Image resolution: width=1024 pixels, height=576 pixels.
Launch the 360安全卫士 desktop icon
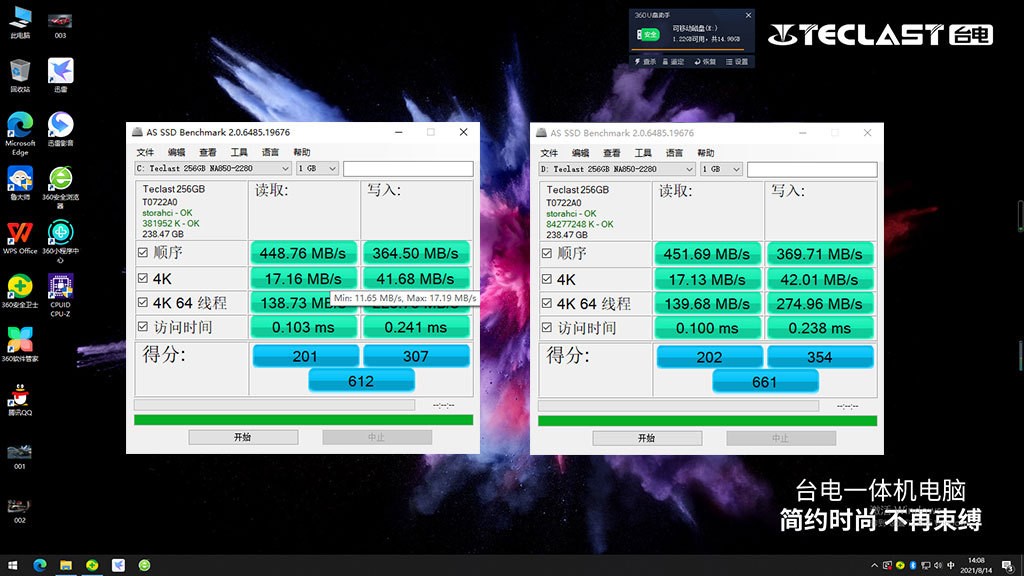pos(20,288)
